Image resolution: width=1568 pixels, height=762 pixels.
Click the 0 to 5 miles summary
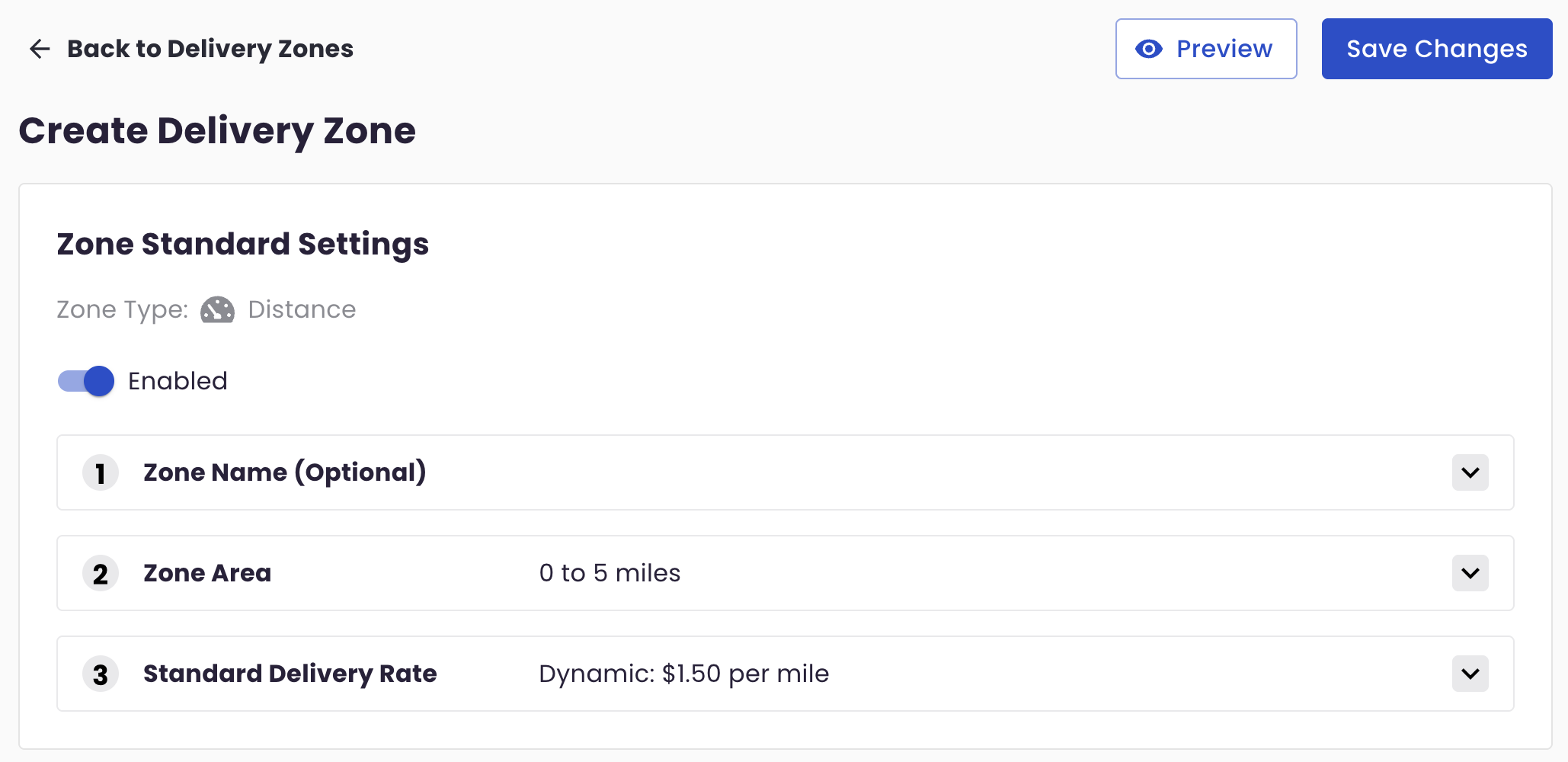[x=610, y=573]
